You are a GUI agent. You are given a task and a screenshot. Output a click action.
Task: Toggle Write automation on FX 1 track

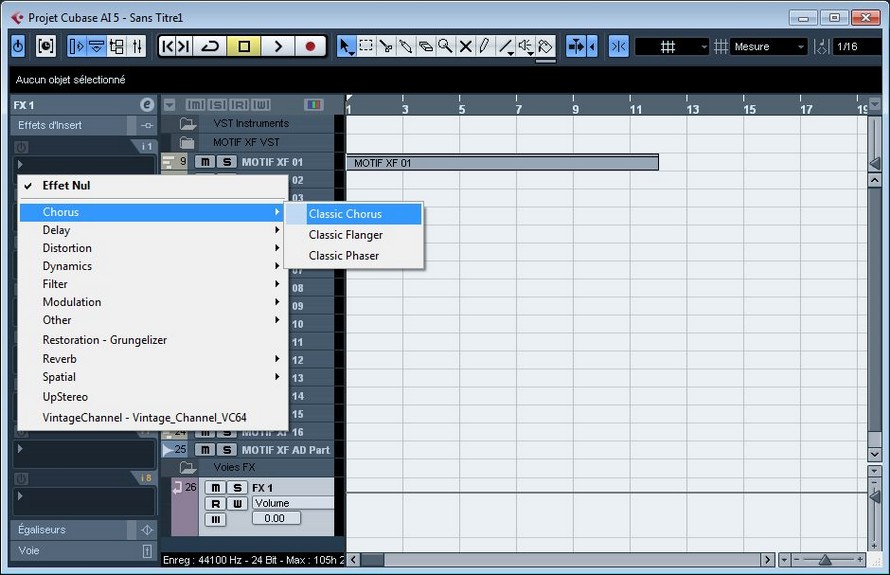coord(238,503)
